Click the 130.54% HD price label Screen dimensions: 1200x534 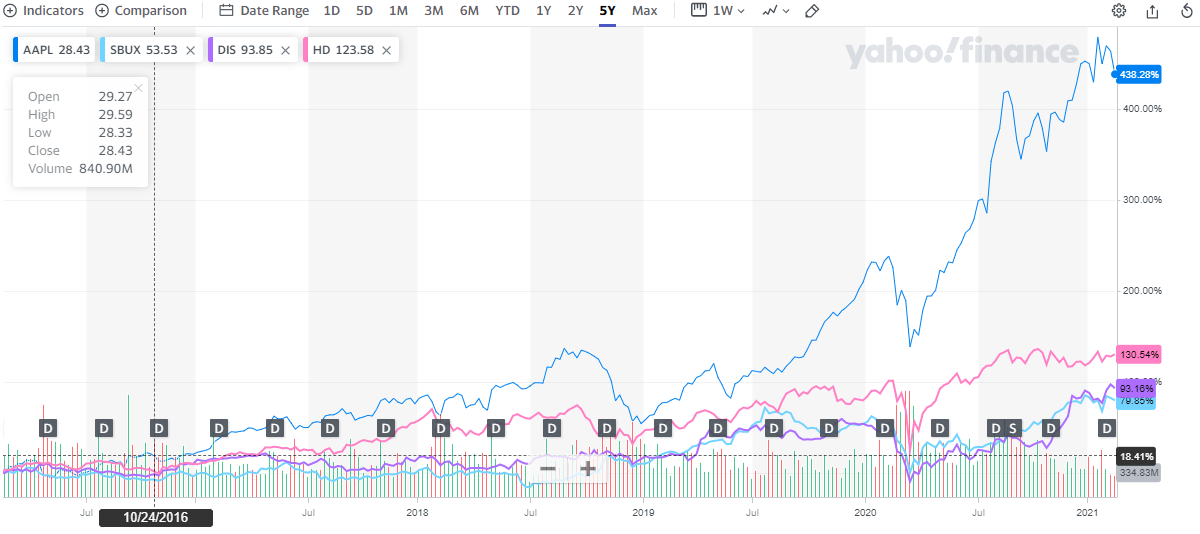(1138, 354)
